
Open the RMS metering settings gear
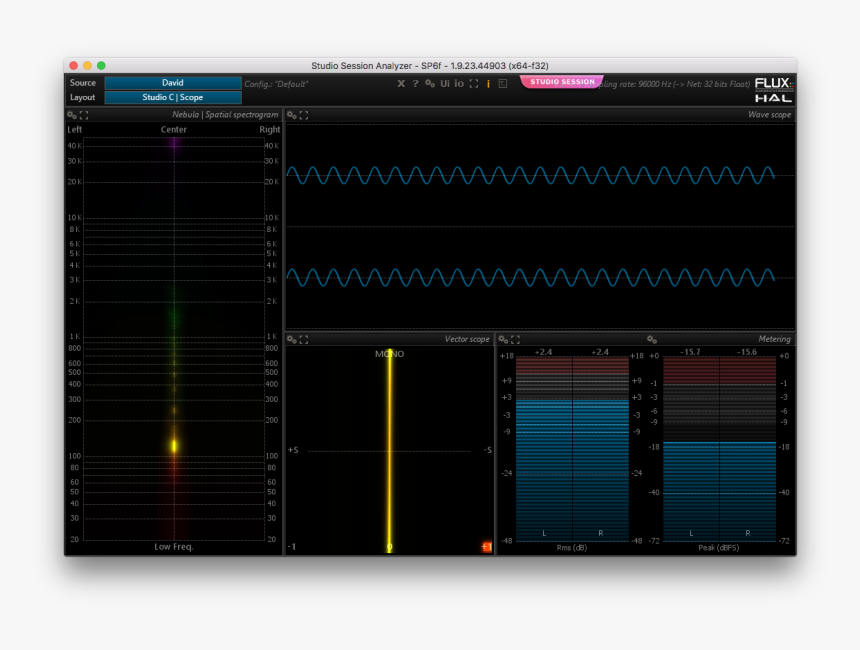click(x=503, y=339)
